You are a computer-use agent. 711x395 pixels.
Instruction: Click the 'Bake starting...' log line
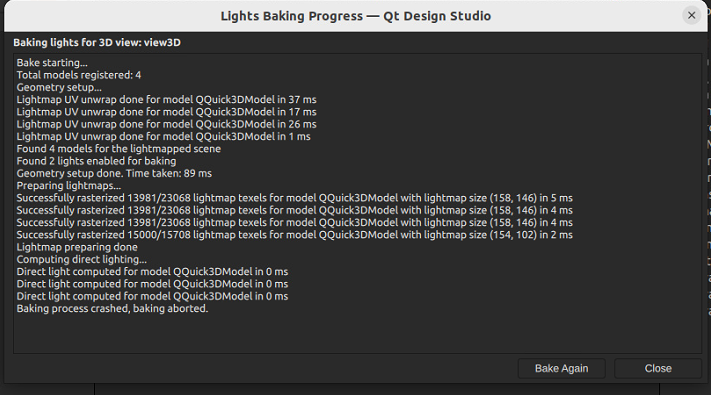pyautogui.click(x=52, y=63)
